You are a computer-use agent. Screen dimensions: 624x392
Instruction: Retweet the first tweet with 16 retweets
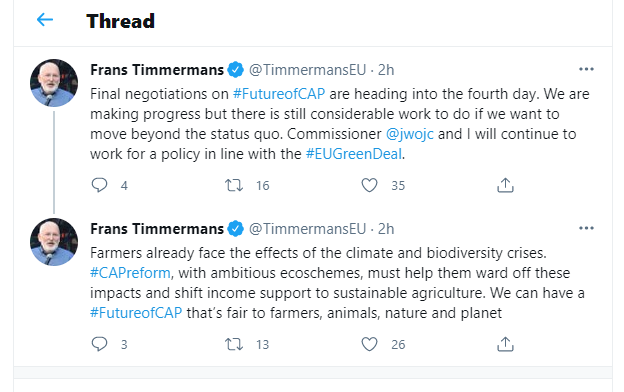234,185
